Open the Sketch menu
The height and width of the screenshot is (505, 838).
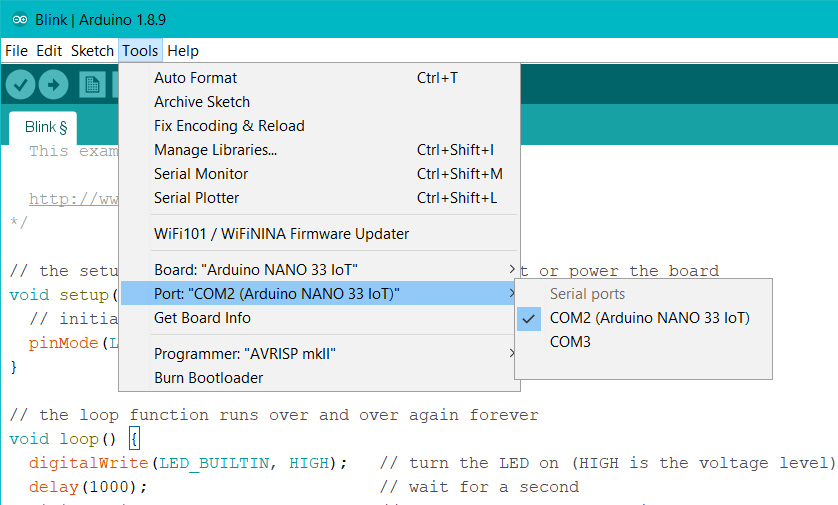pos(92,51)
